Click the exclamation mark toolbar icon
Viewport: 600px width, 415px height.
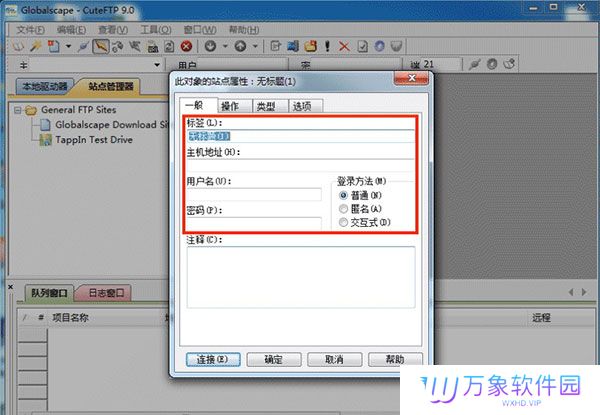tap(327, 47)
